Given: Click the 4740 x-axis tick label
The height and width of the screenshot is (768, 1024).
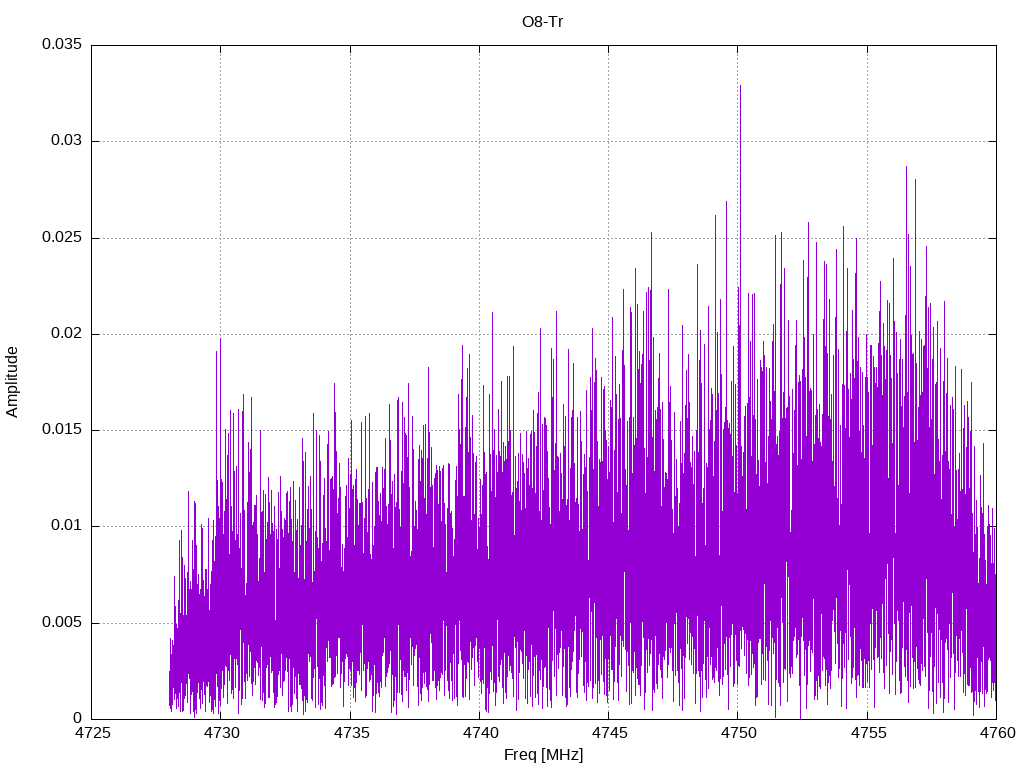Looking at the screenshot, I should point(479,733).
